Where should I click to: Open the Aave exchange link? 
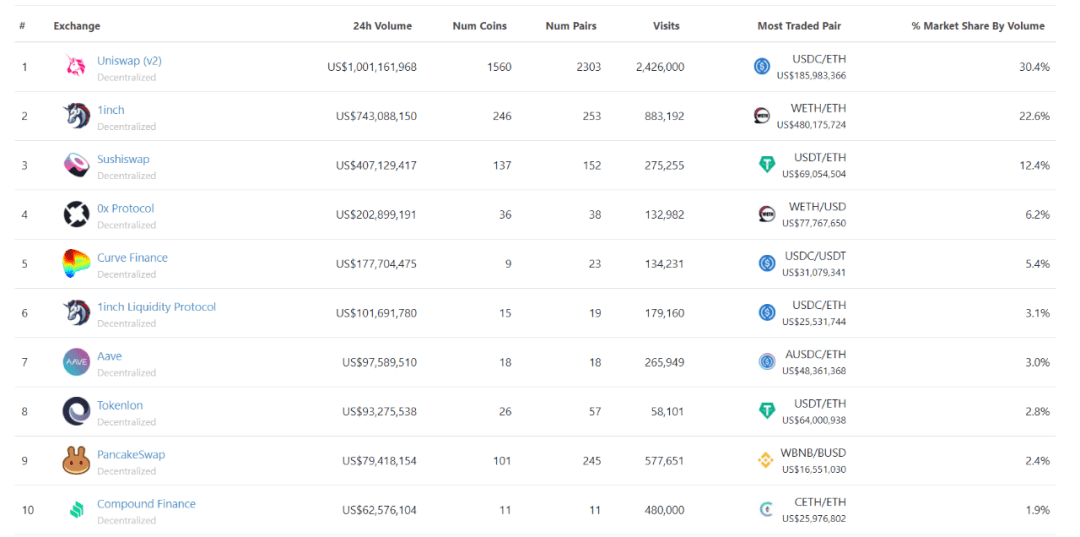pos(110,356)
